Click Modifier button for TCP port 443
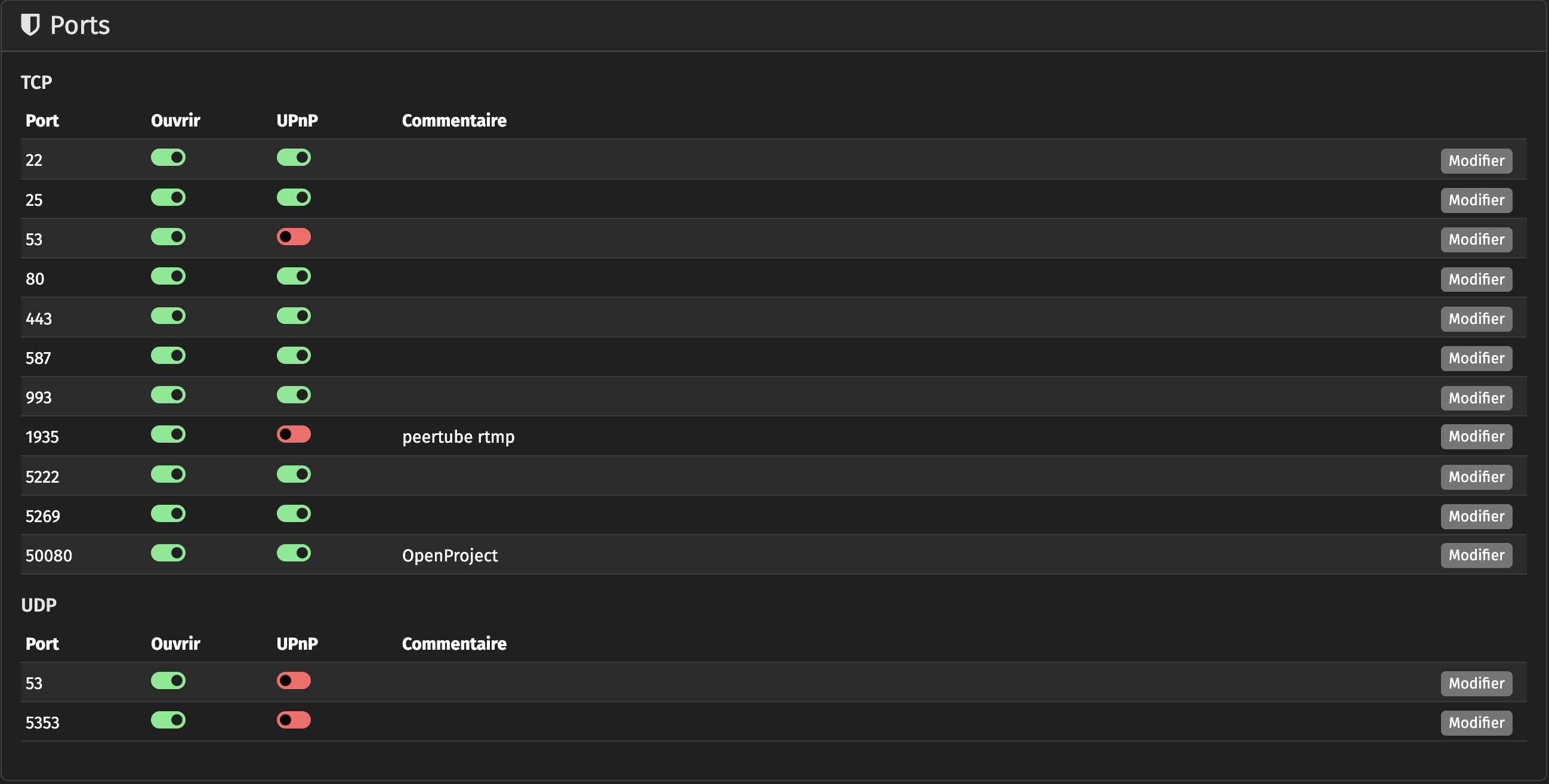The image size is (1549, 784). [x=1476, y=319]
